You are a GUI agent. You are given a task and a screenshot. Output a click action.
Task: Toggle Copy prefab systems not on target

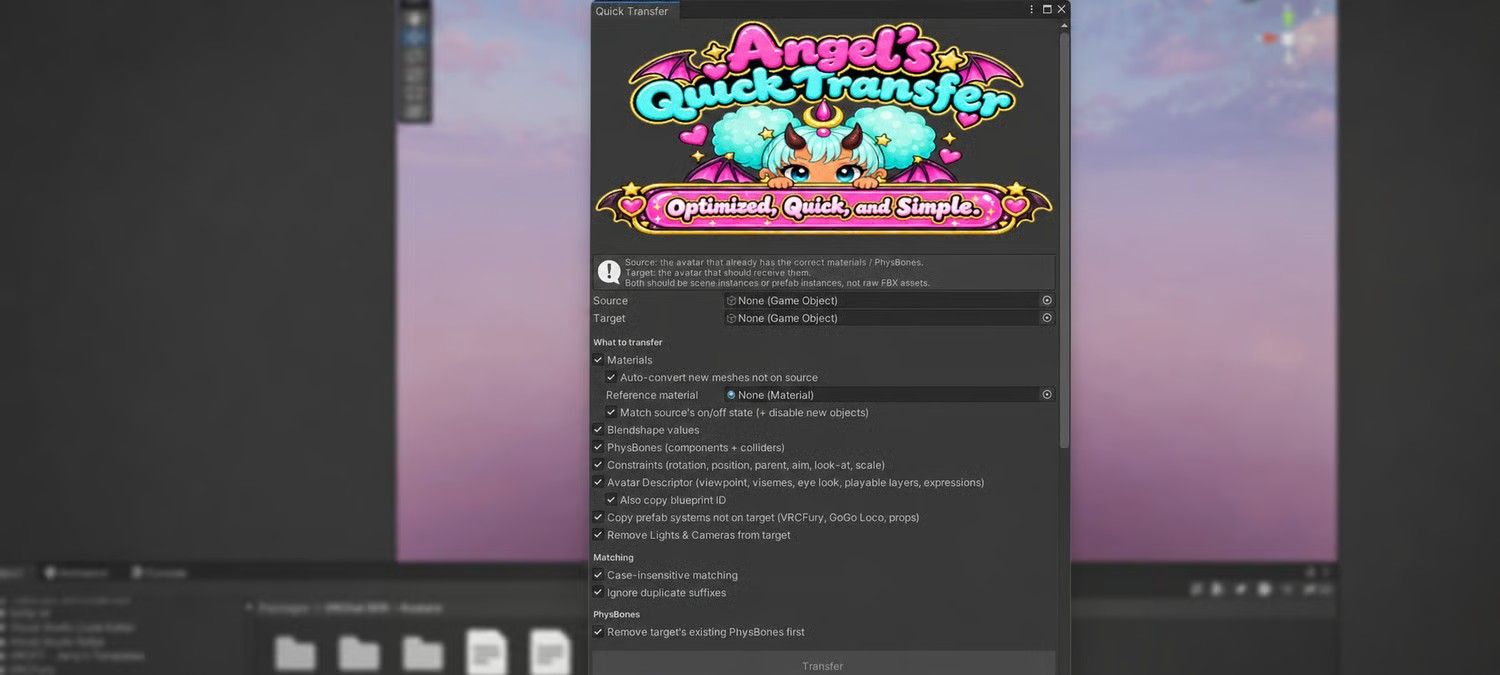coord(598,517)
